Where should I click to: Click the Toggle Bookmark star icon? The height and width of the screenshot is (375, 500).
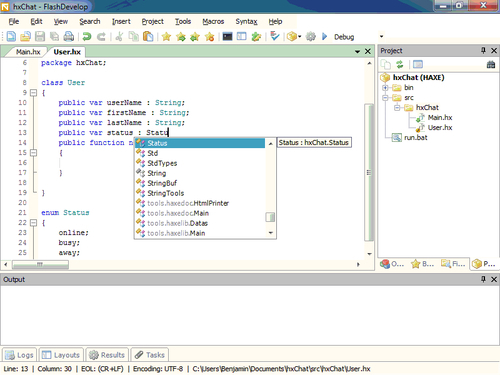[x=166, y=36]
